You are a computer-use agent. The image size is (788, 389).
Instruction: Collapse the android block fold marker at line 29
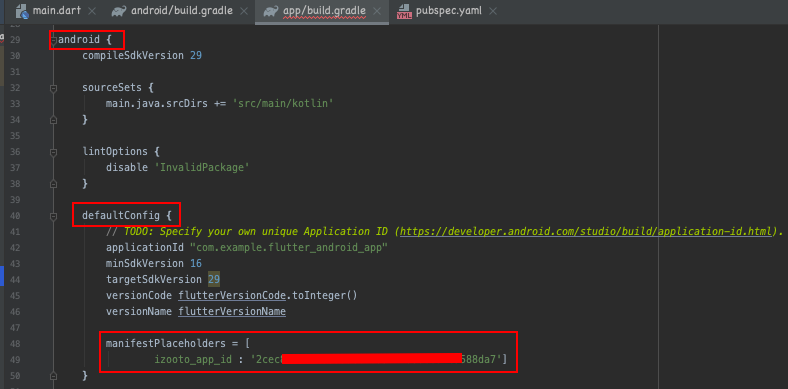(53, 40)
